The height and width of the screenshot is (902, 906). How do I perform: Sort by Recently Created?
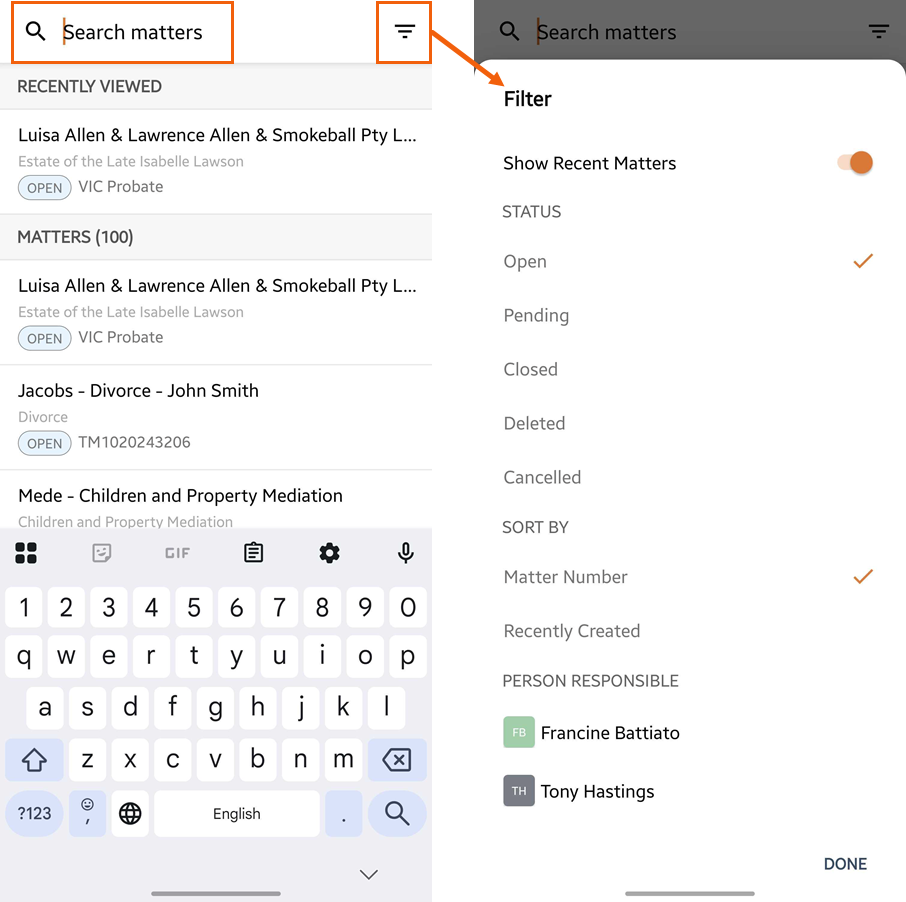572,631
